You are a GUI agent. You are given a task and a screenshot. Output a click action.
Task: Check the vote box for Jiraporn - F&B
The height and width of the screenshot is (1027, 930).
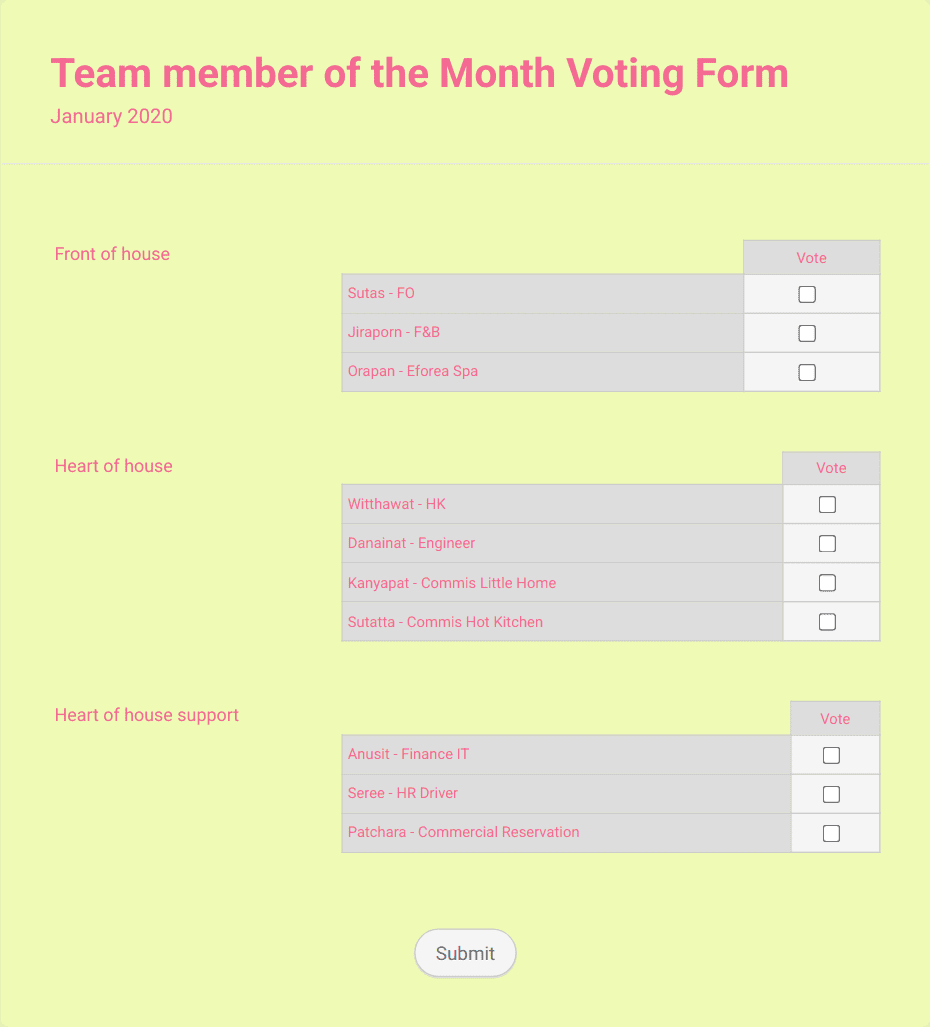(807, 333)
